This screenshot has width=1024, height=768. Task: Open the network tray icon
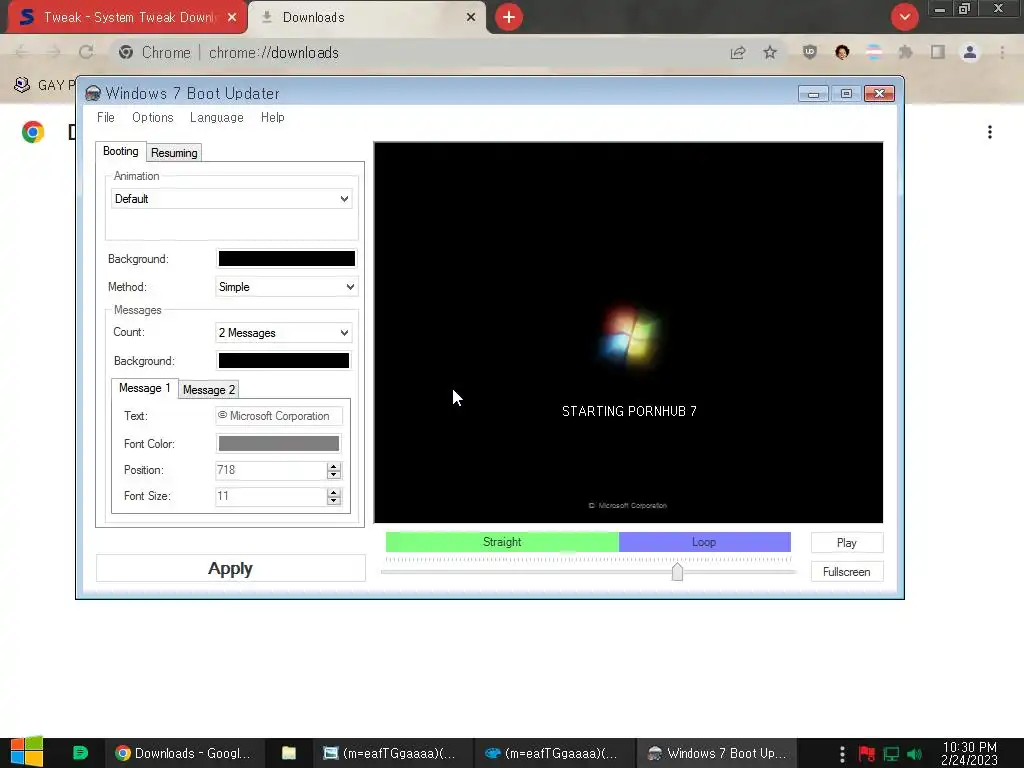tap(891, 754)
